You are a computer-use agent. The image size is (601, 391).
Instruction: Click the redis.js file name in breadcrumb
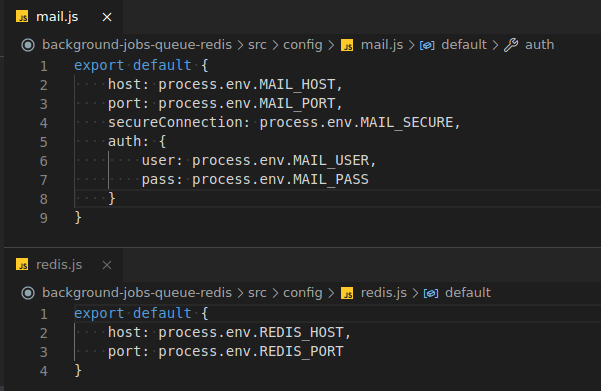pos(384,293)
